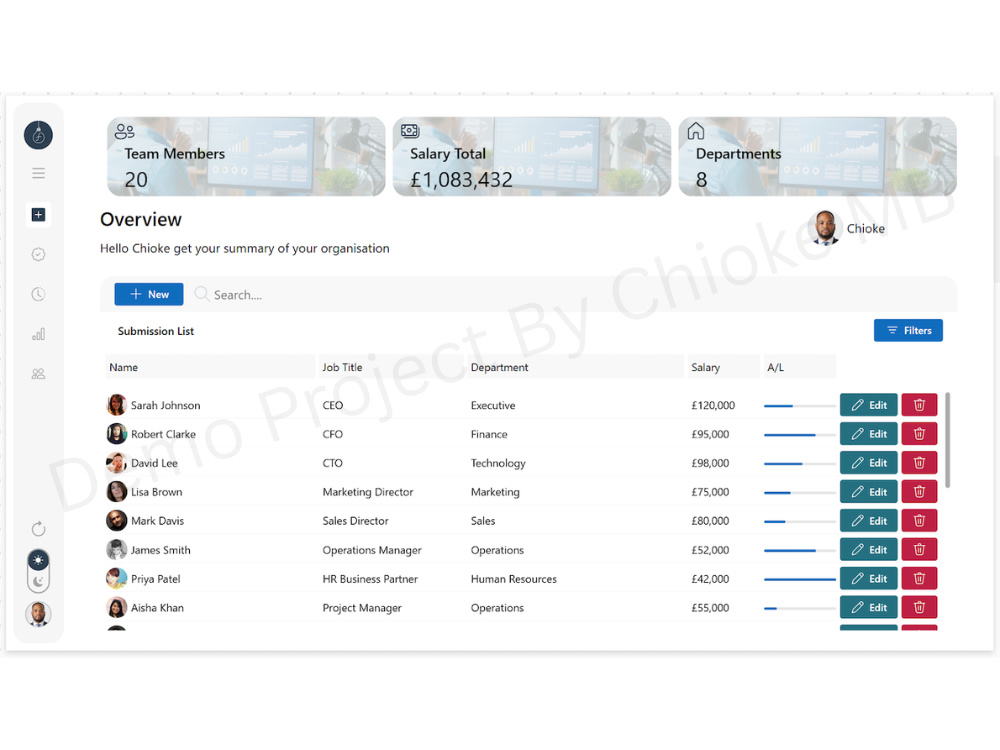Click the search magnifier icon

coord(202,294)
